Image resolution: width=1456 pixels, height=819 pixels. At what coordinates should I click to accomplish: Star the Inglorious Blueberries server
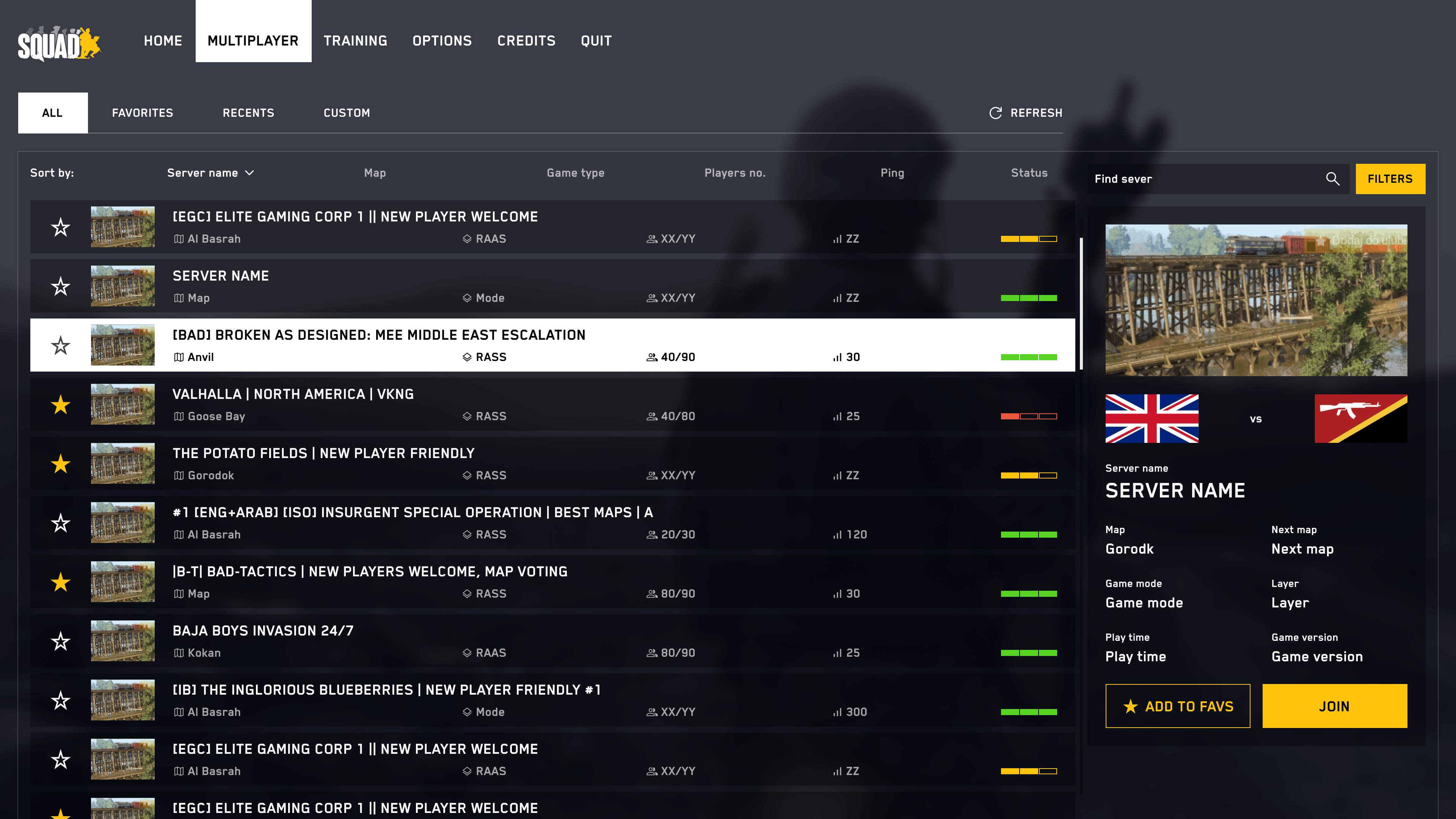tap(61, 700)
